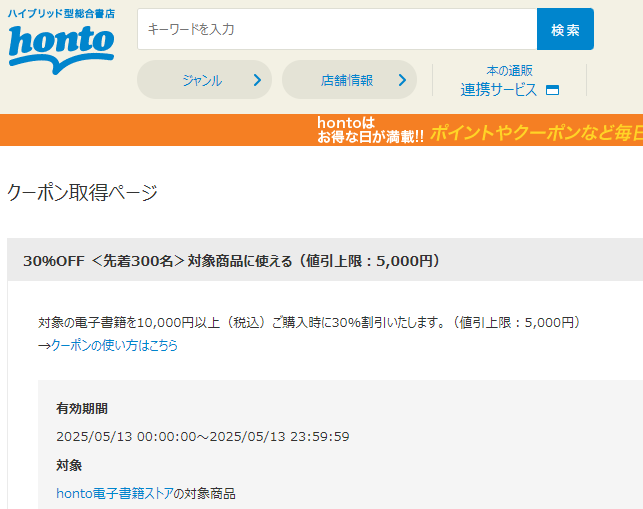This screenshot has height=509, width=643.
Task: Open the ジャンル genre menu
Action: tap(204, 80)
